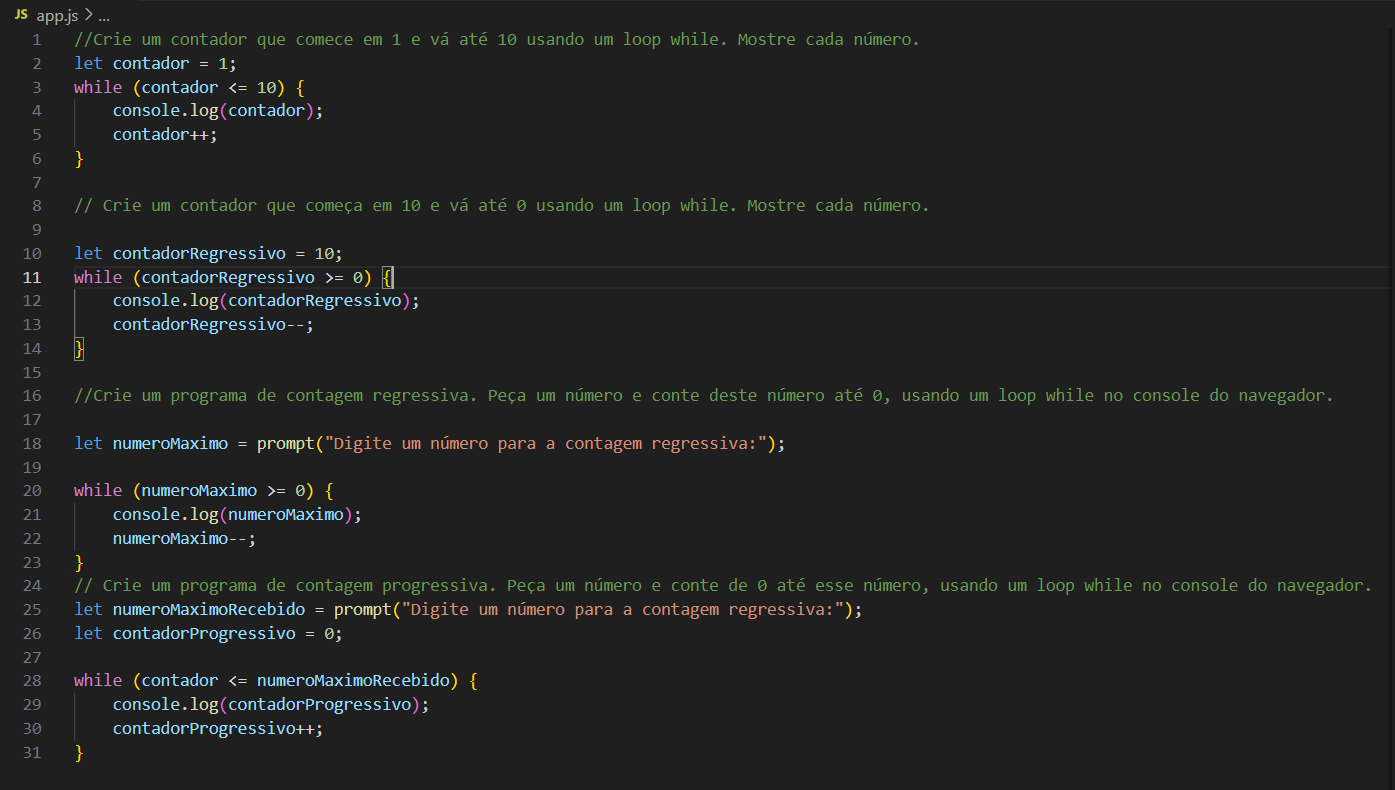Click the closing brace on line 6

79,158
